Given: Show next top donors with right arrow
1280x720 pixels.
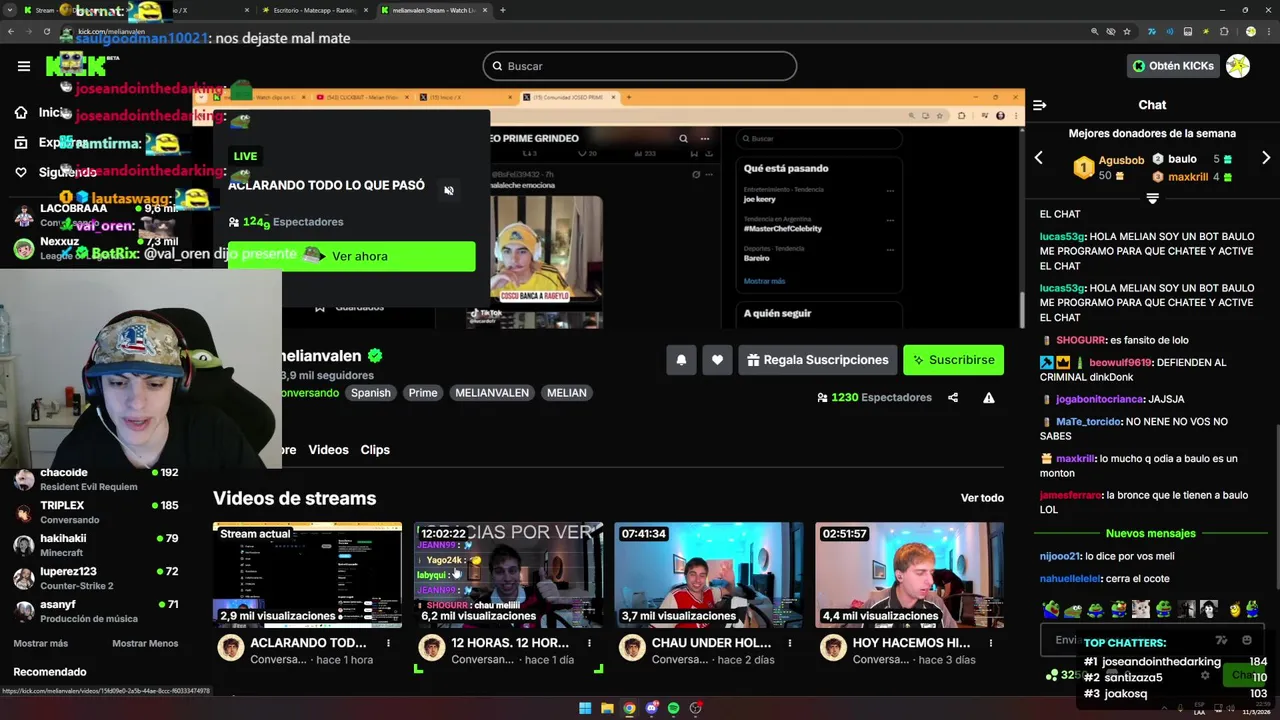Looking at the screenshot, I should point(1266,158).
